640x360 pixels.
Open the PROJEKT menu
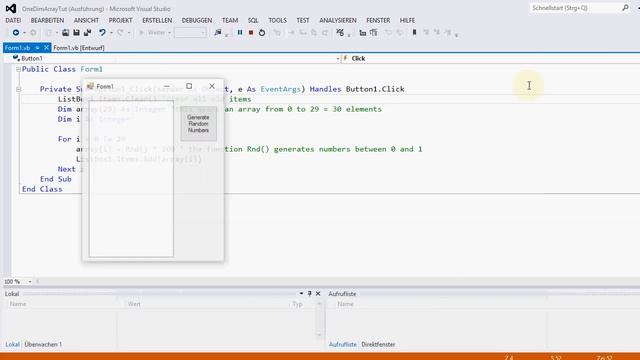[x=120, y=20]
